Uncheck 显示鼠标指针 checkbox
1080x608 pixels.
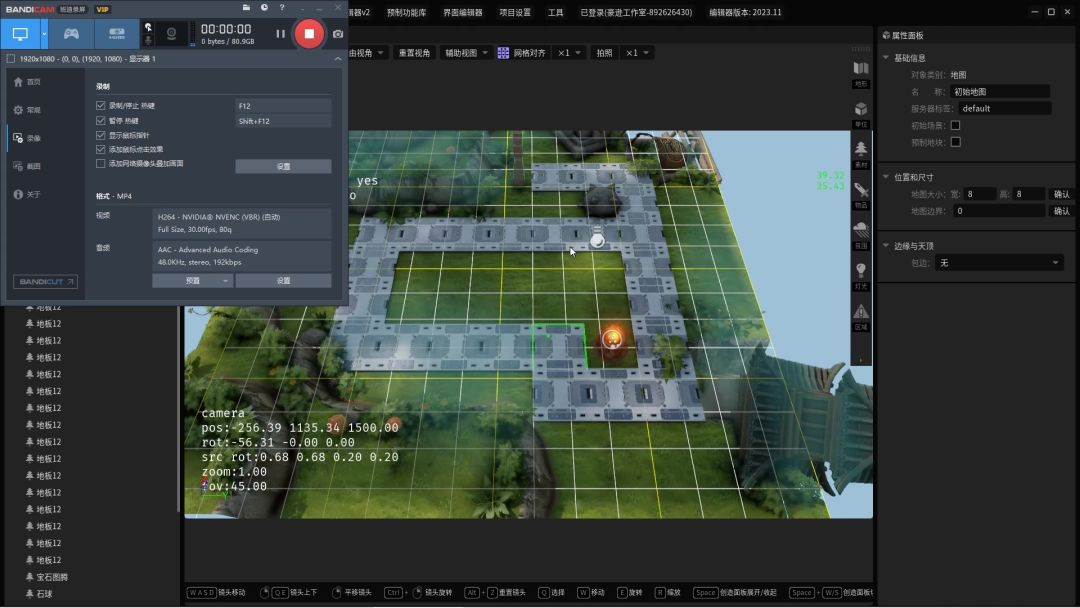coord(100,135)
